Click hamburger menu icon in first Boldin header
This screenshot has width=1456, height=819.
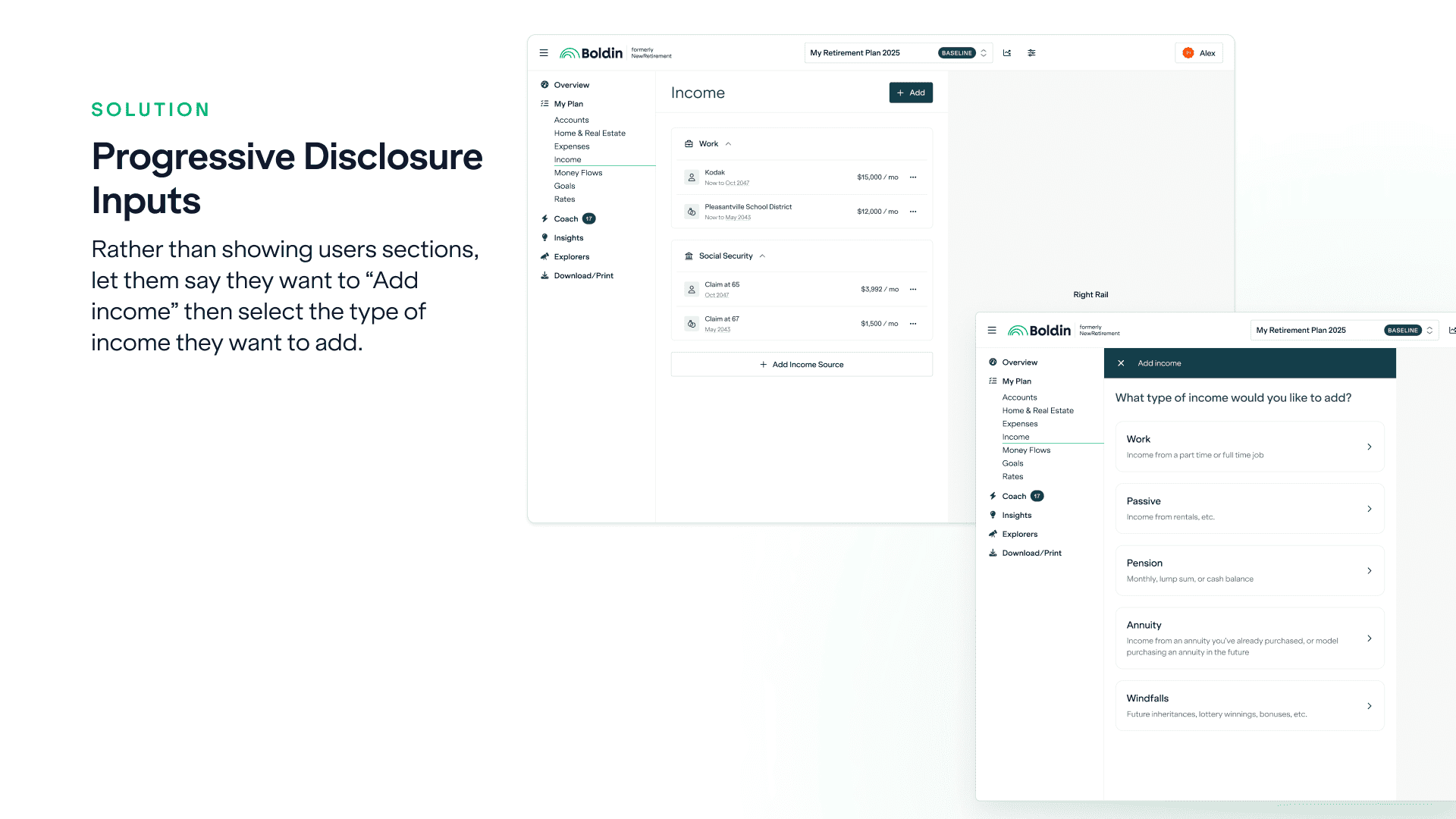[x=544, y=53]
